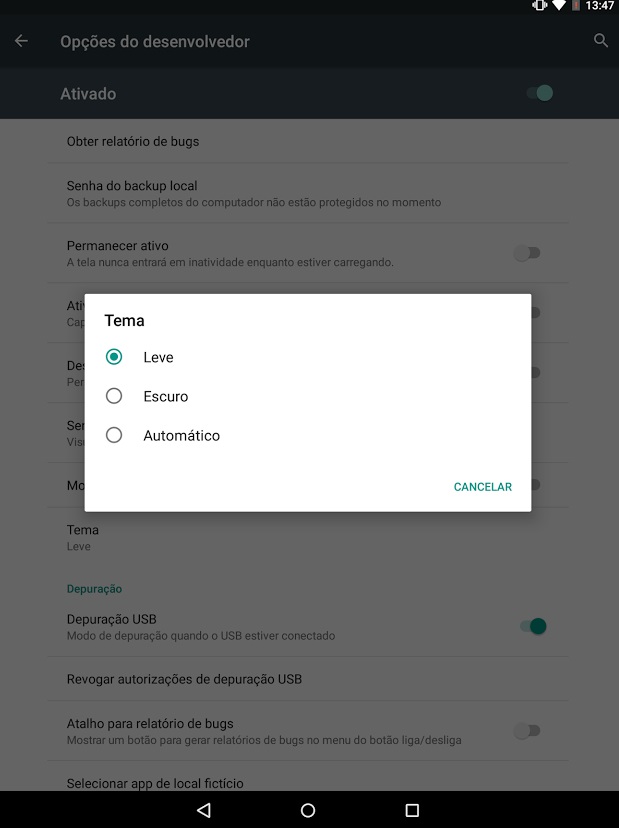
Task: Toggle the Ativado developer options switch
Action: point(540,93)
